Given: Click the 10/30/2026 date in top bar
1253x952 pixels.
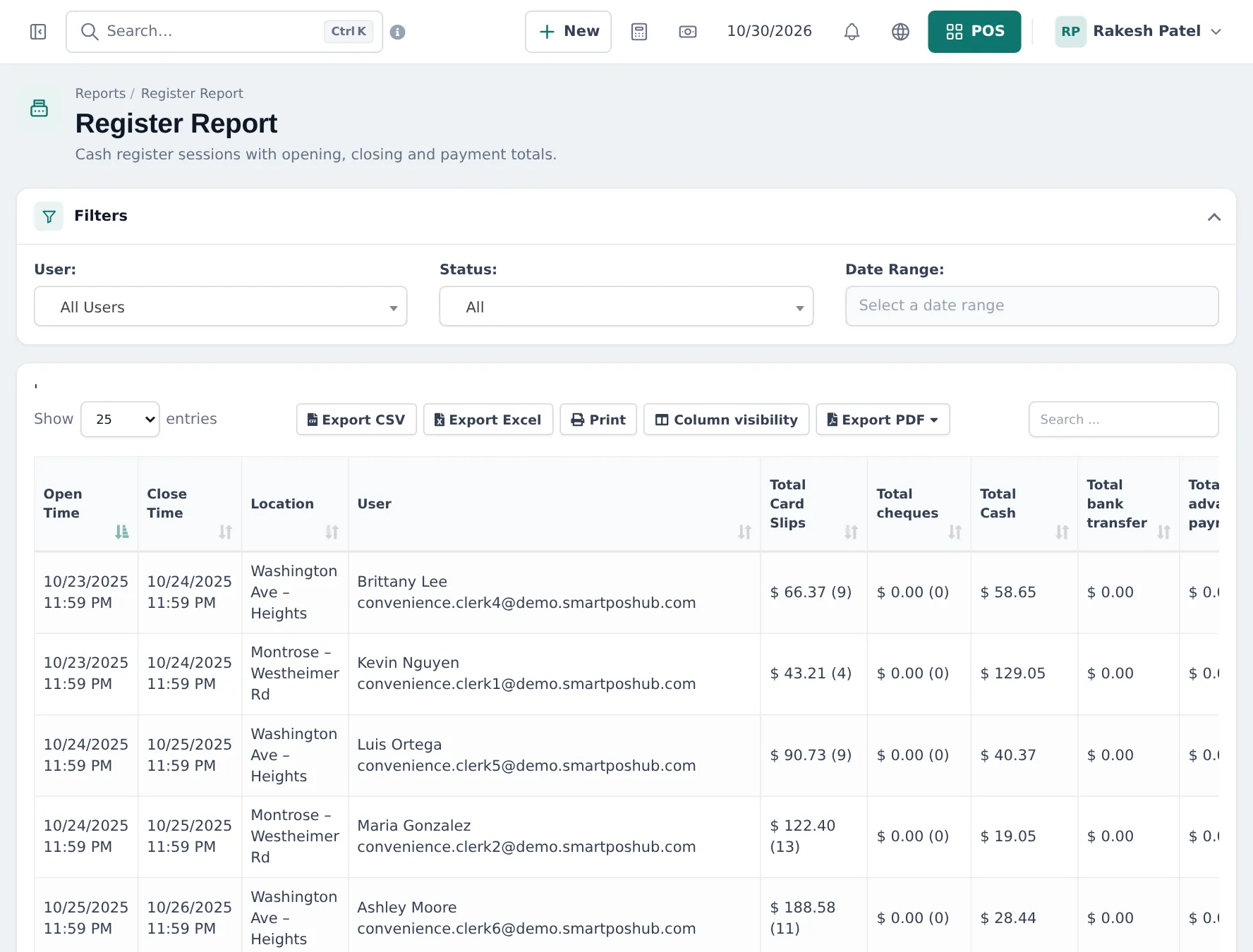Looking at the screenshot, I should tap(769, 32).
